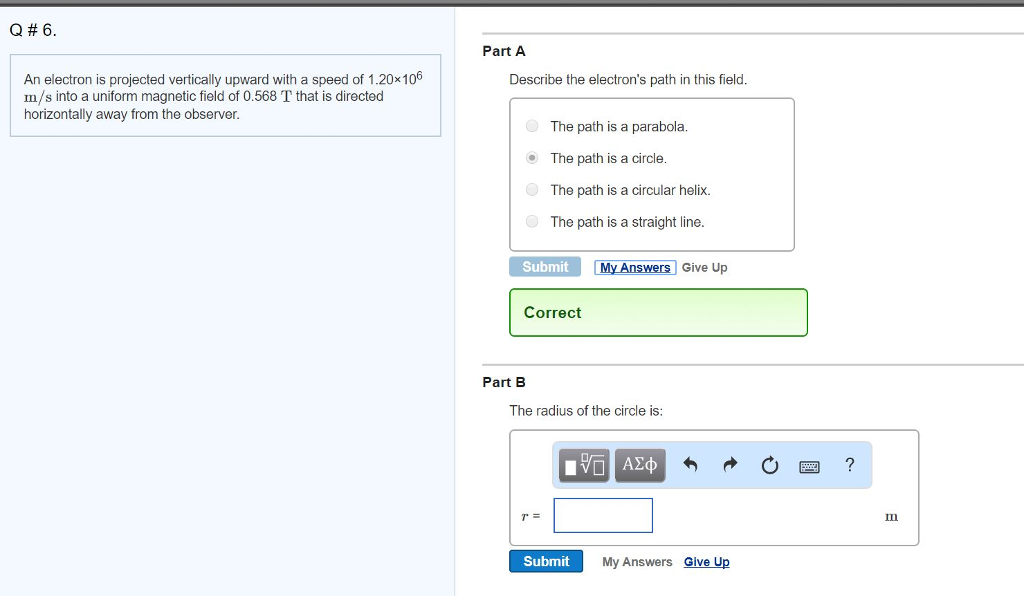Click the Correct confirmation banner

coord(658,312)
